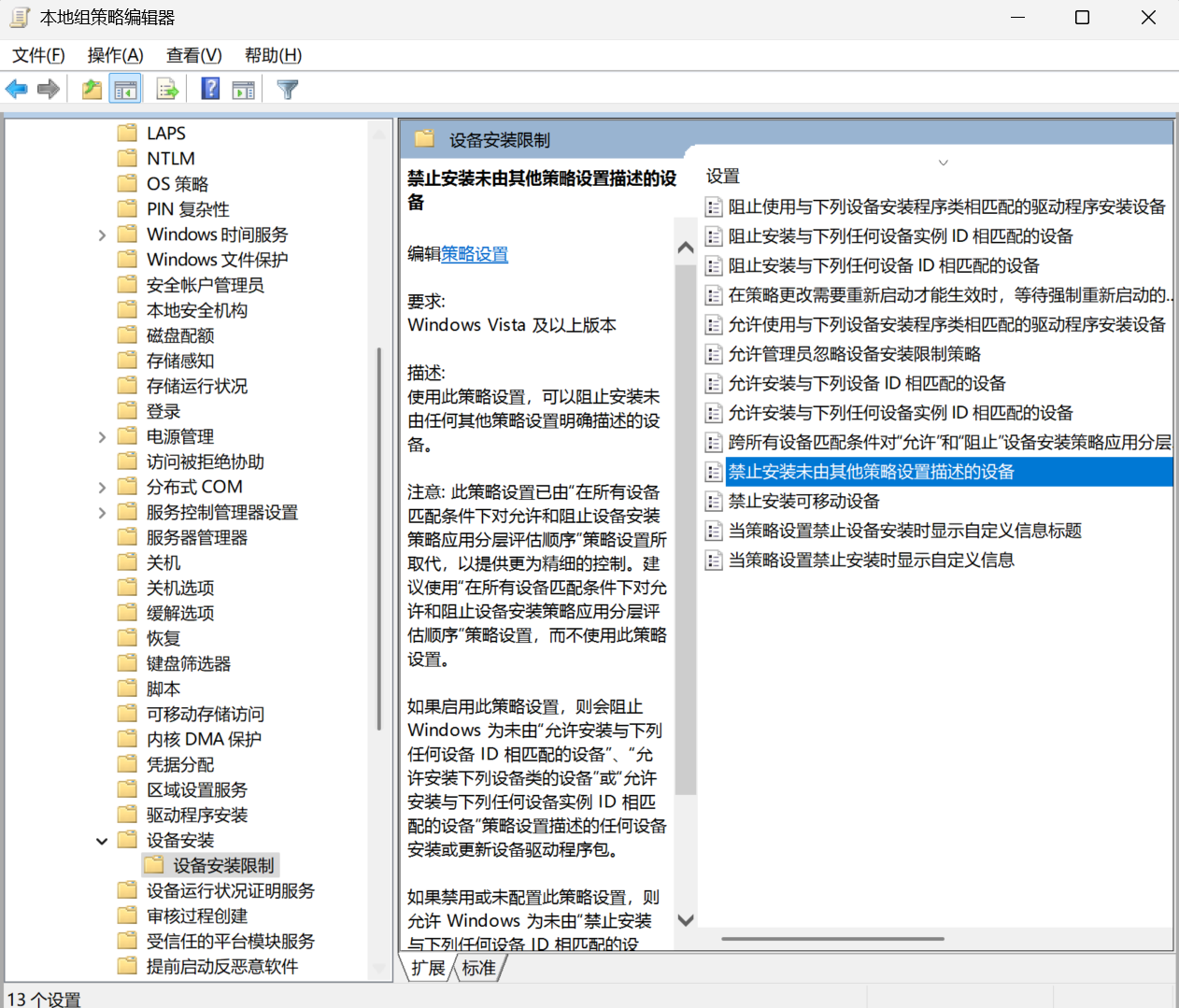Open the 文件(F) menu

click(x=38, y=55)
